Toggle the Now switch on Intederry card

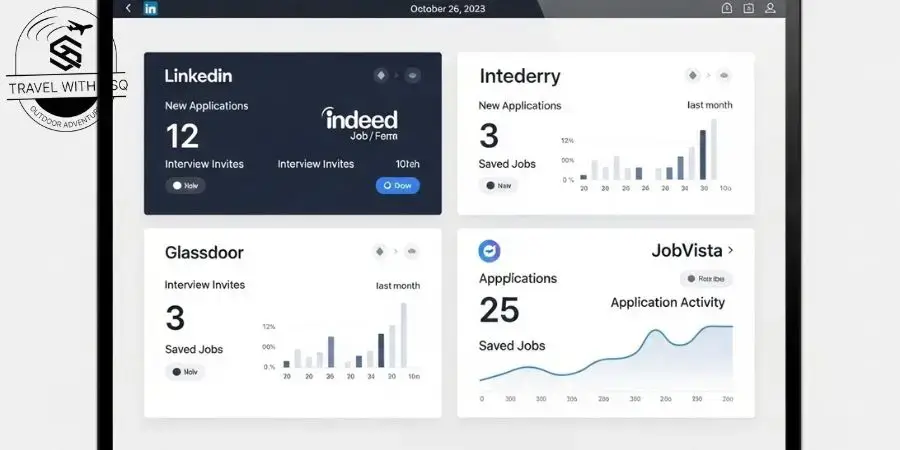(x=498, y=185)
